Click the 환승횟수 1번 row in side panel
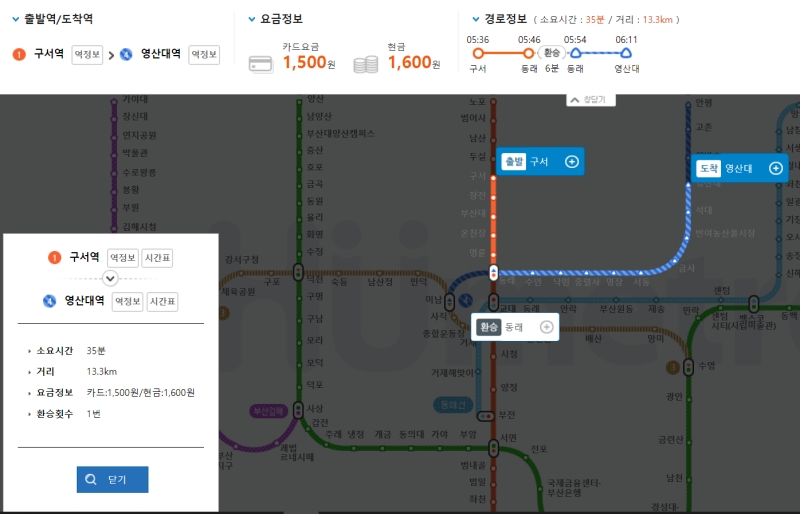This screenshot has height=514, width=800. pyautogui.click(x=65, y=413)
